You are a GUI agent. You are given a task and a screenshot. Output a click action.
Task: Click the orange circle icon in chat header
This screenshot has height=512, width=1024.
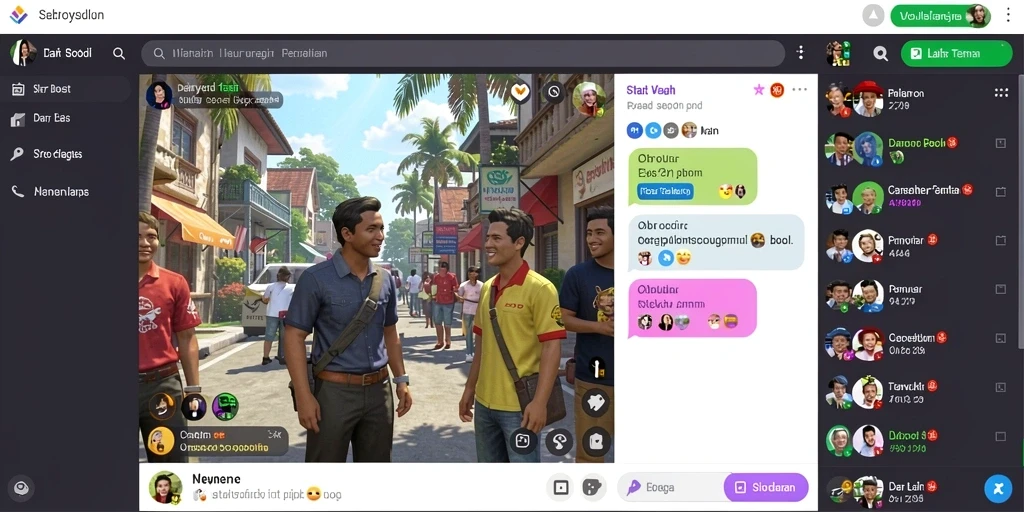point(776,90)
